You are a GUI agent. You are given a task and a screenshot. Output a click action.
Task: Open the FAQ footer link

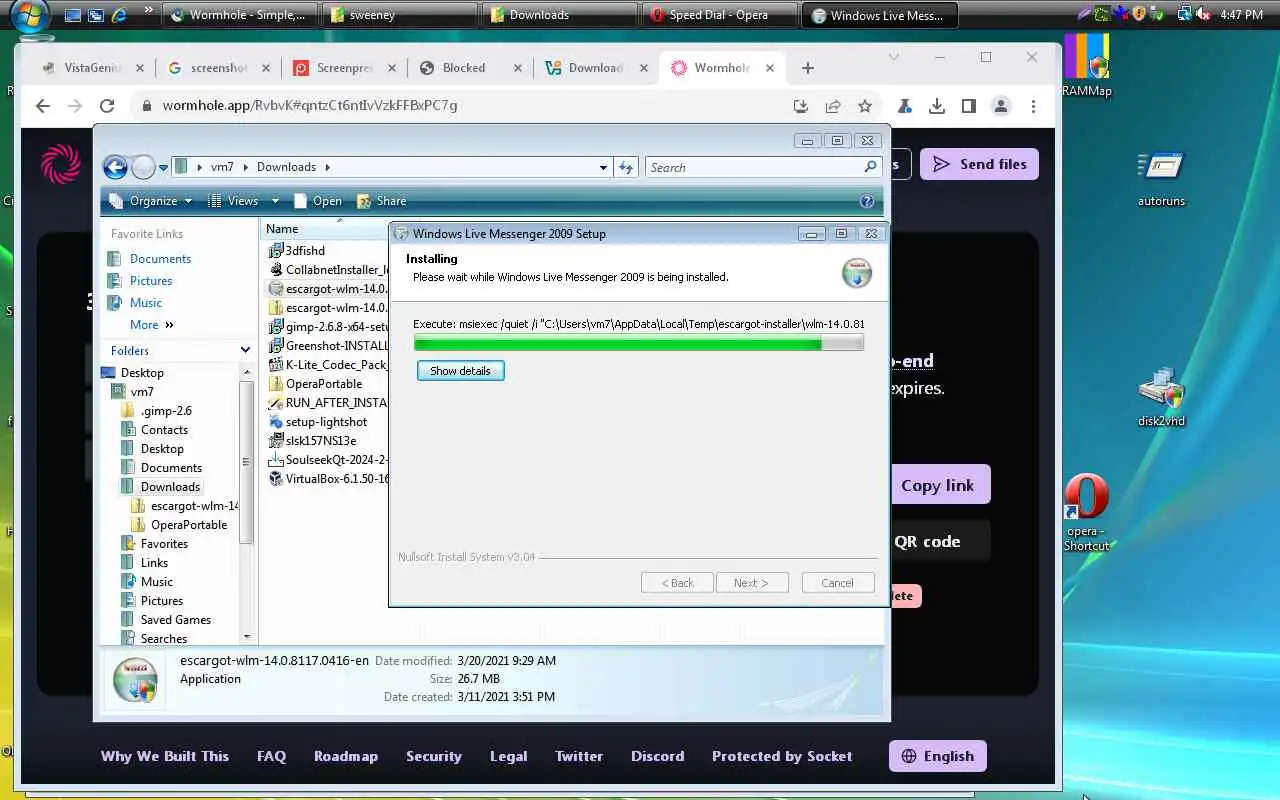tap(271, 756)
